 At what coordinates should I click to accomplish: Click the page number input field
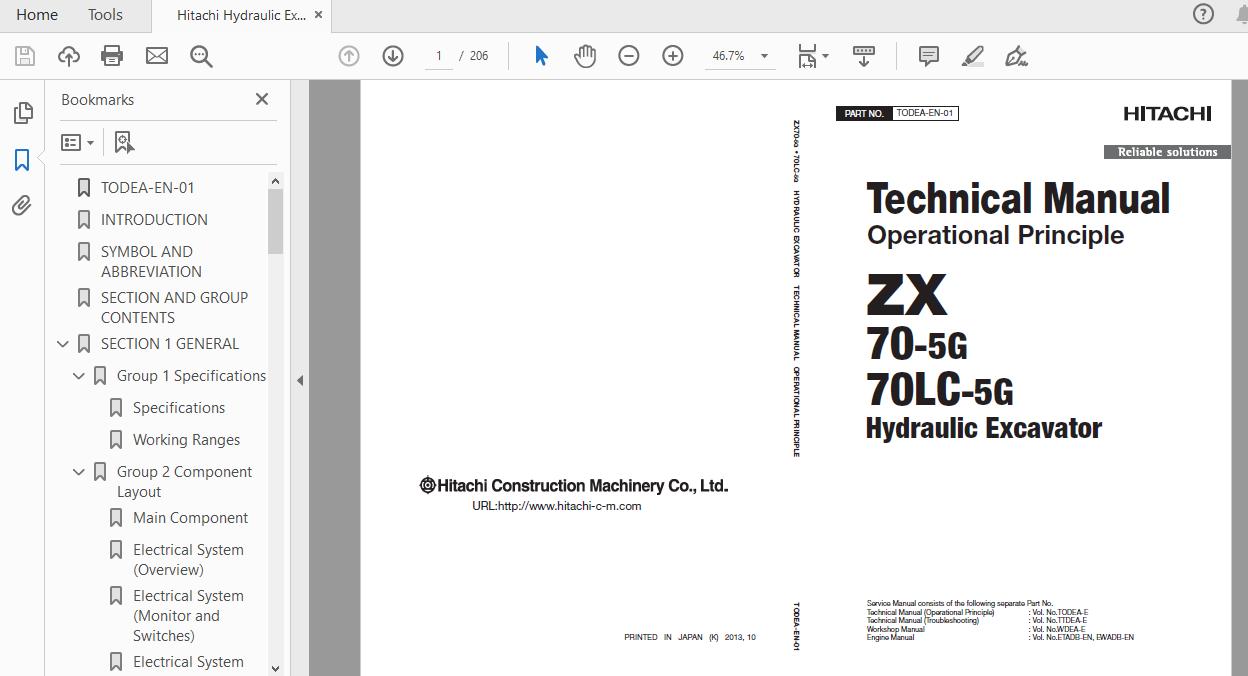click(x=438, y=56)
